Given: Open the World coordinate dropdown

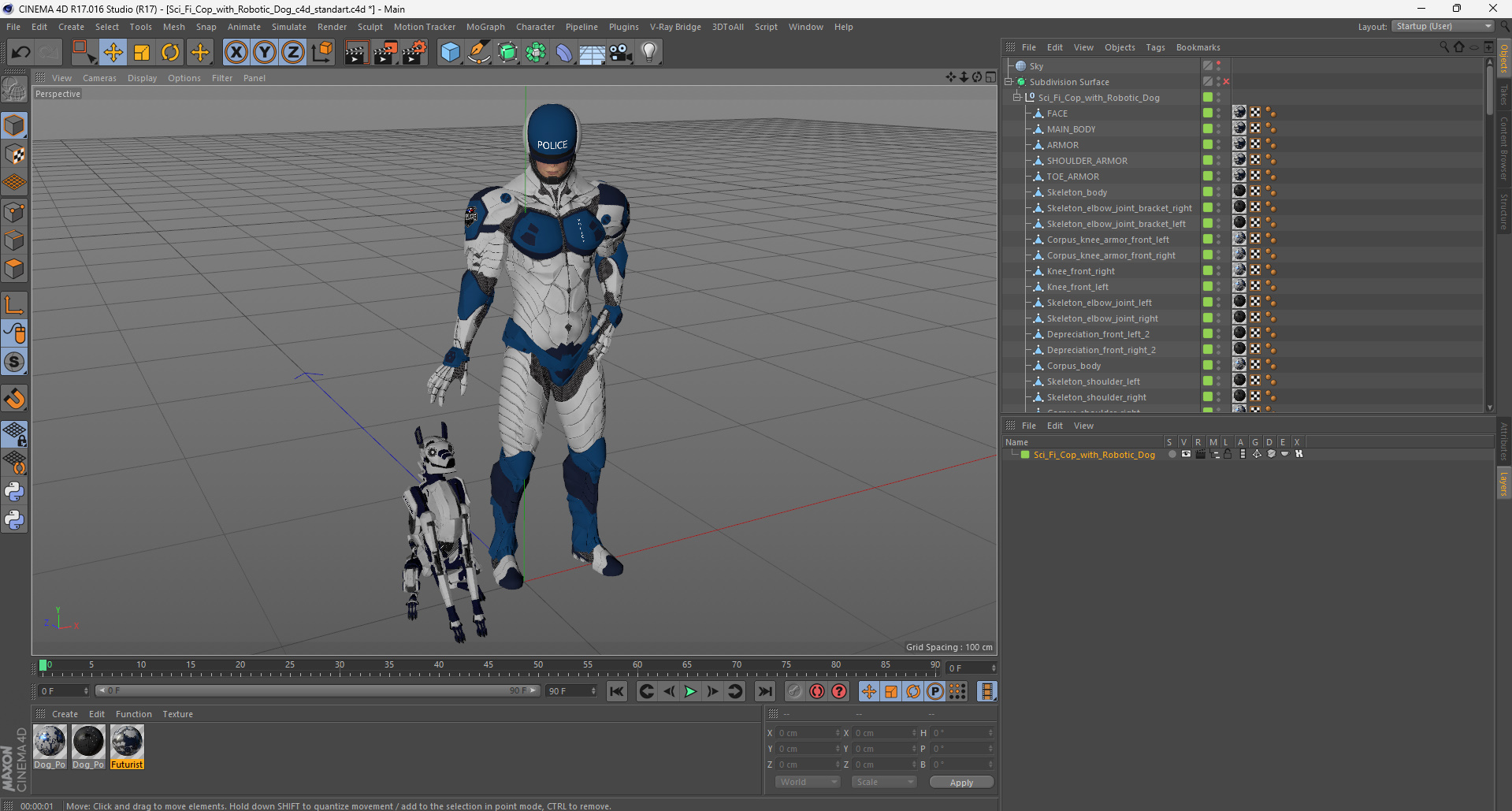Looking at the screenshot, I should (x=807, y=782).
